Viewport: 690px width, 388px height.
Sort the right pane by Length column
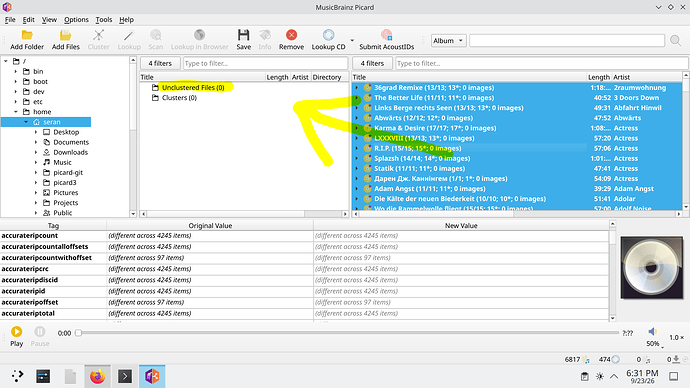(x=599, y=77)
